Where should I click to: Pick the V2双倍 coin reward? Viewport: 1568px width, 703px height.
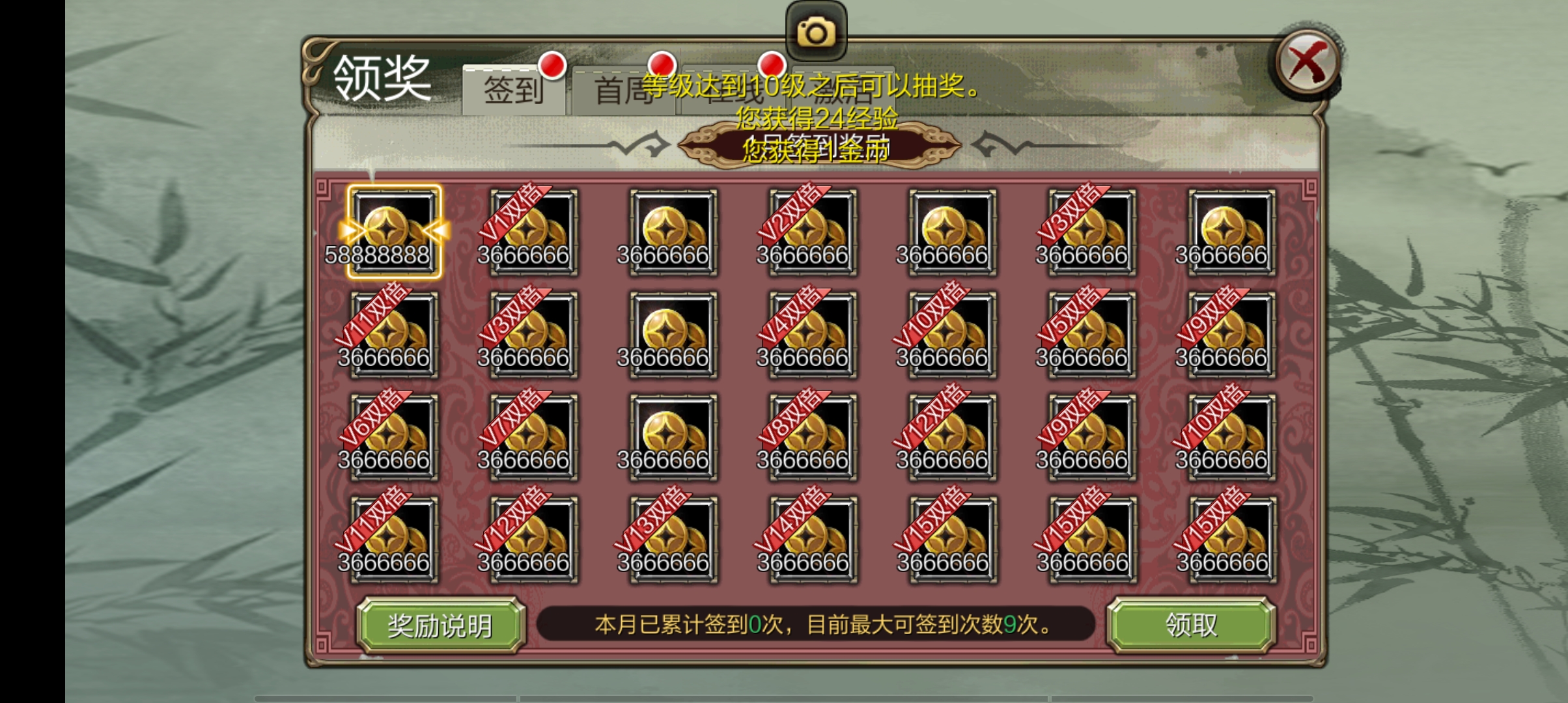coord(813,232)
